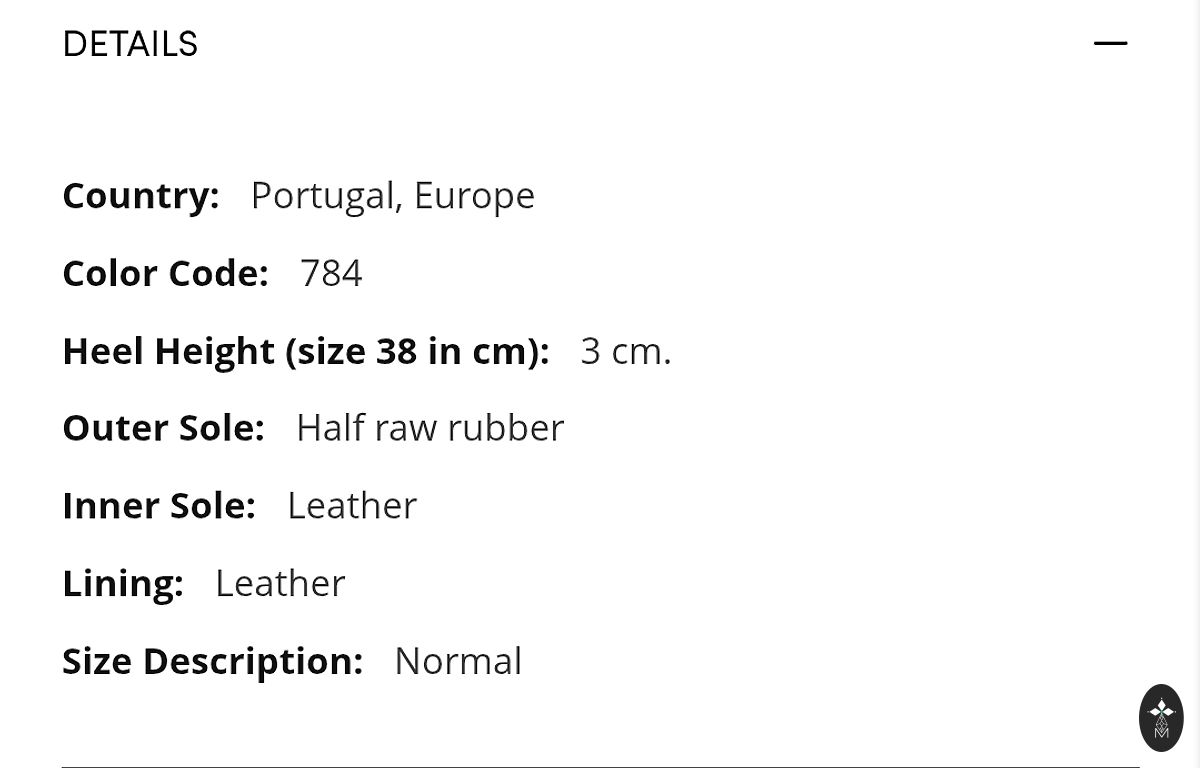This screenshot has width=1200, height=768.
Task: Click the color code value 784
Action: coord(331,273)
